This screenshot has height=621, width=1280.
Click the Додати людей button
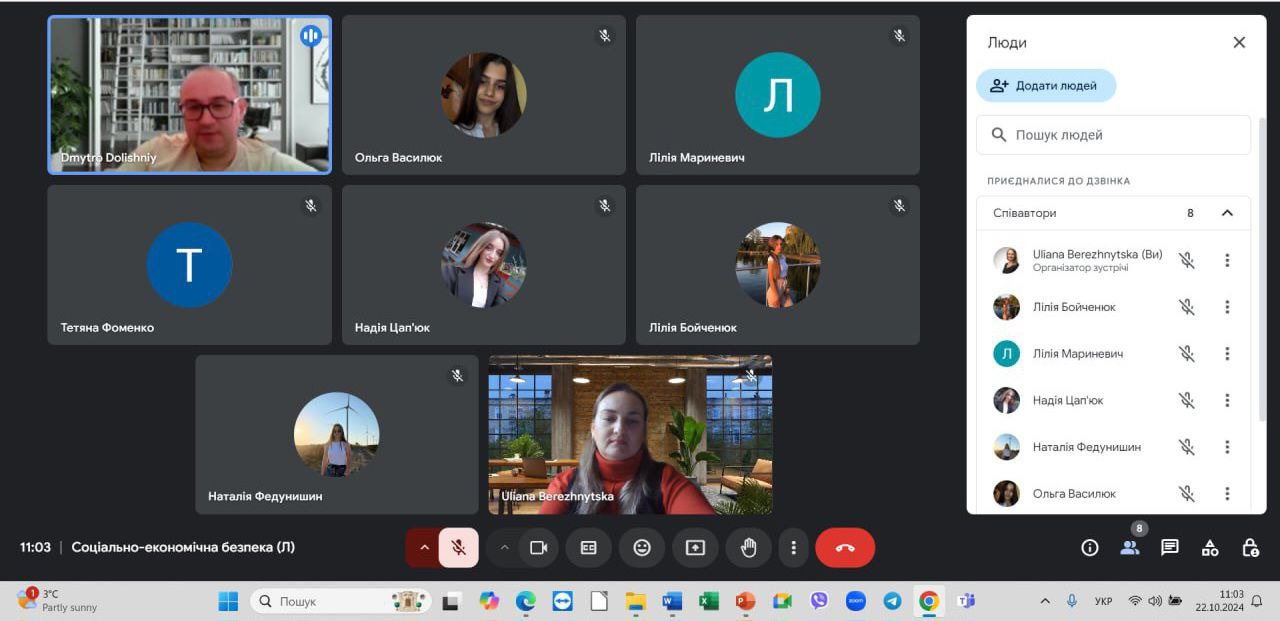point(1046,86)
